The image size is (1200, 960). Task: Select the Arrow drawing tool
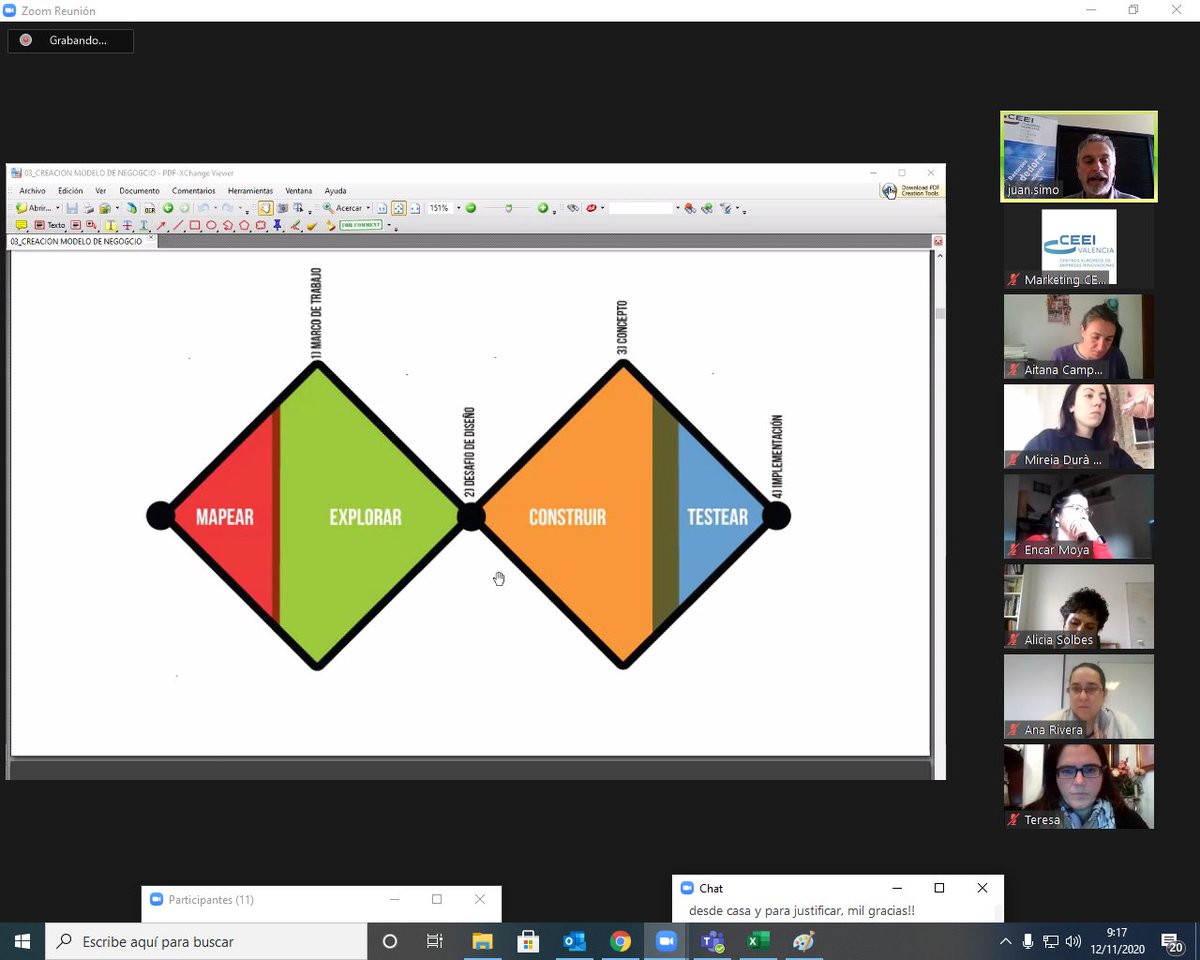(161, 225)
